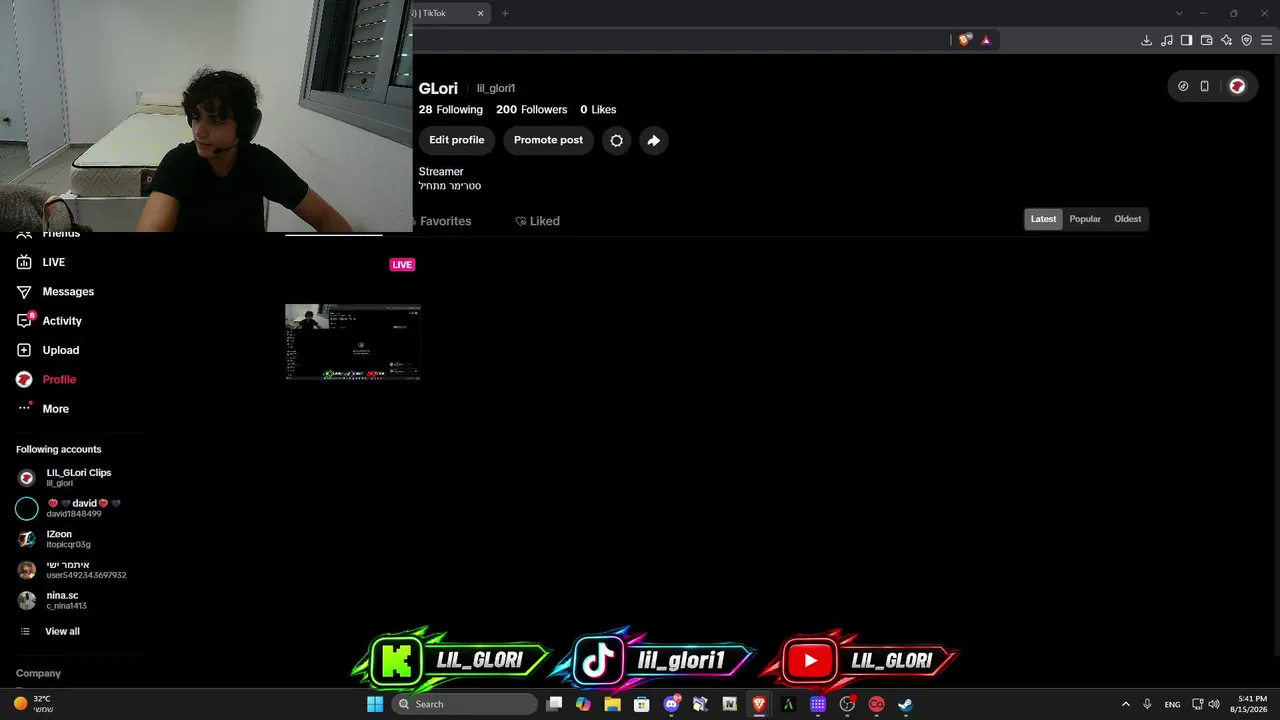This screenshot has height=720, width=1280.
Task: Sort videos by Oldest
Action: point(1127,219)
